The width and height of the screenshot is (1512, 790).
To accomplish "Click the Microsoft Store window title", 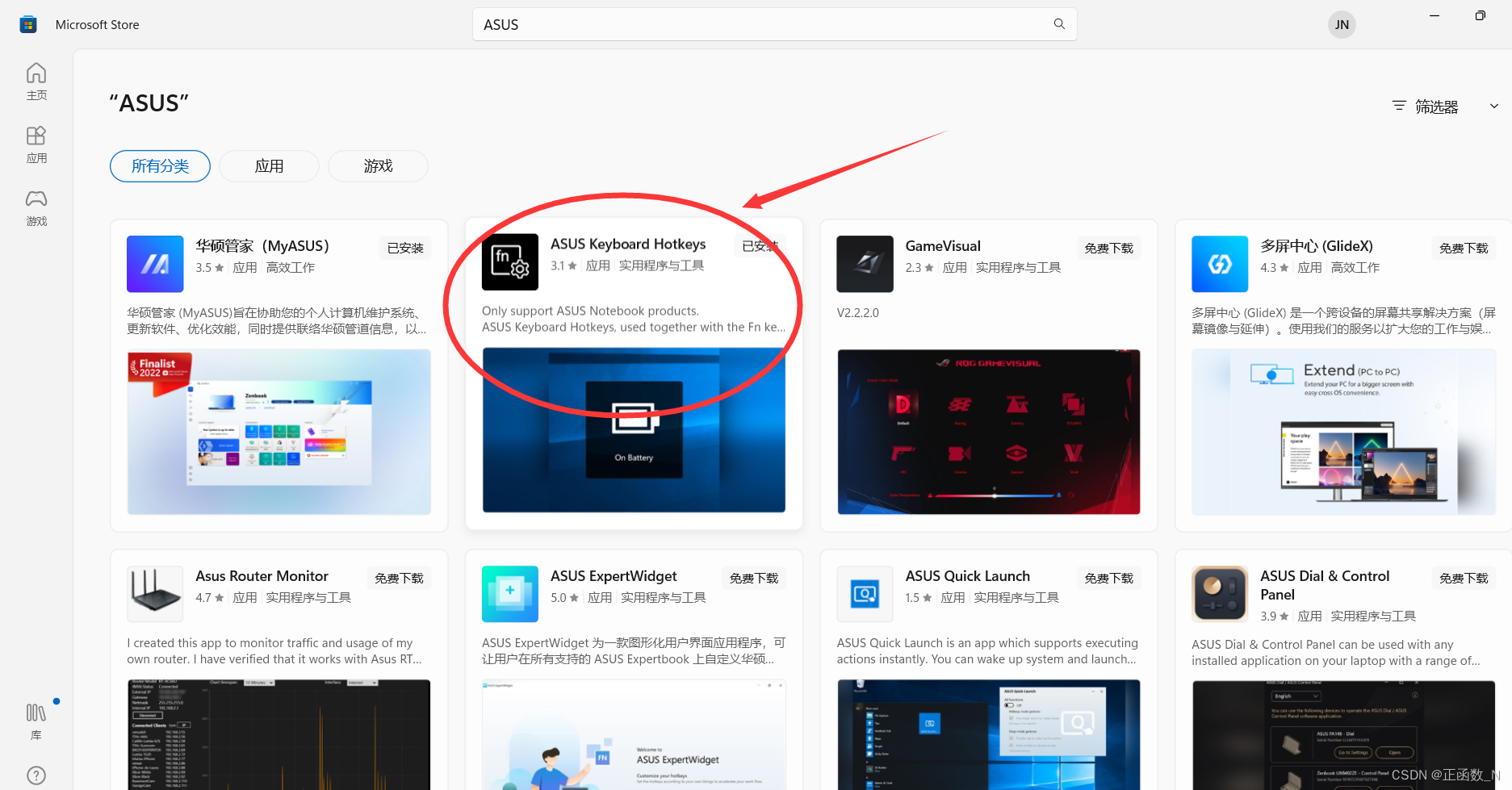I will tap(97, 25).
